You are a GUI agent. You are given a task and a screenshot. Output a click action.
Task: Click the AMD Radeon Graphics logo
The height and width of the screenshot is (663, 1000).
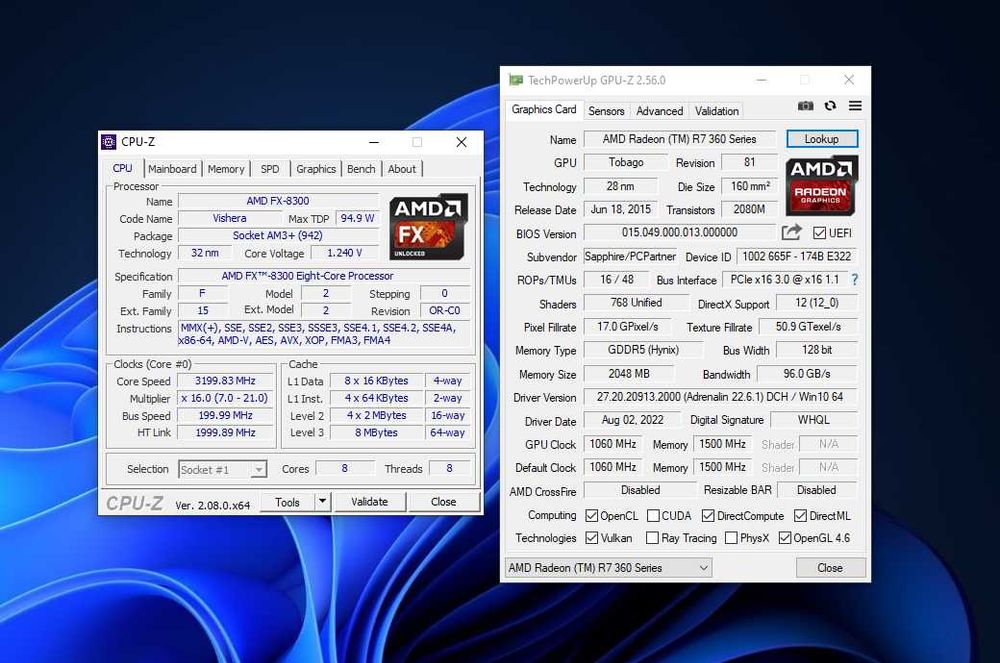point(821,186)
